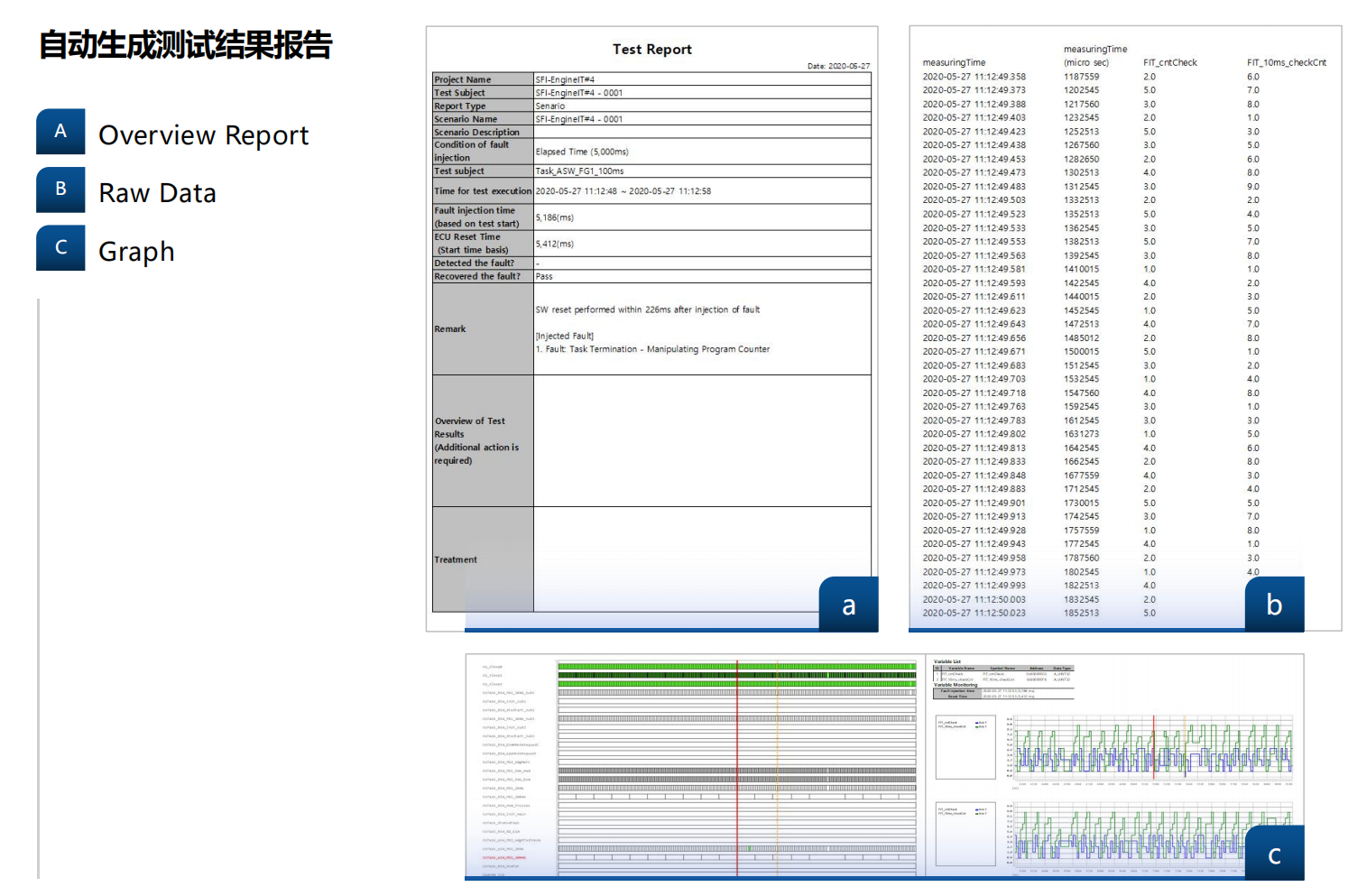Click the blue A badge icon
1348x896 pixels.
point(60,132)
